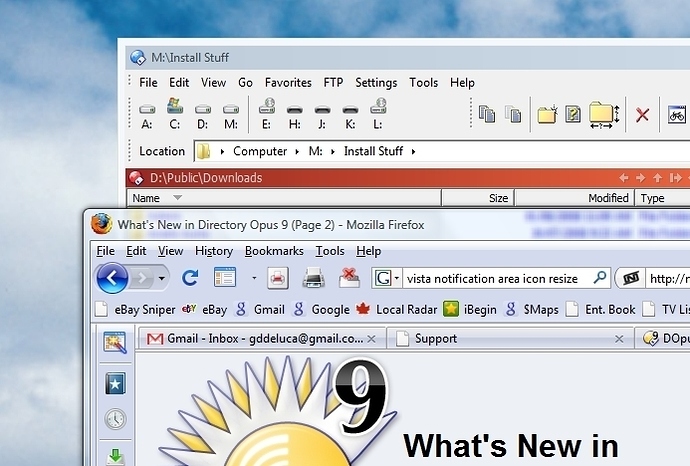The width and height of the screenshot is (690, 466).
Task: Click the Firefox forward button
Action: (x=142, y=278)
